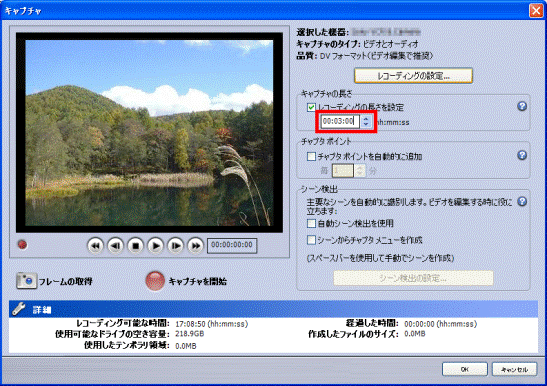The image size is (547, 386).
Task: Uncheck レコーディングの長さを設定 checkbox
Action: pyautogui.click(x=311, y=107)
